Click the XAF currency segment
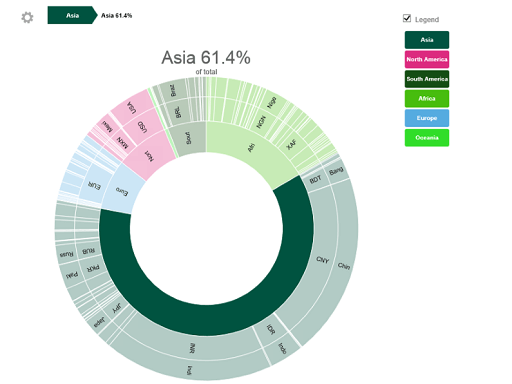512x384 pixels. [x=291, y=145]
